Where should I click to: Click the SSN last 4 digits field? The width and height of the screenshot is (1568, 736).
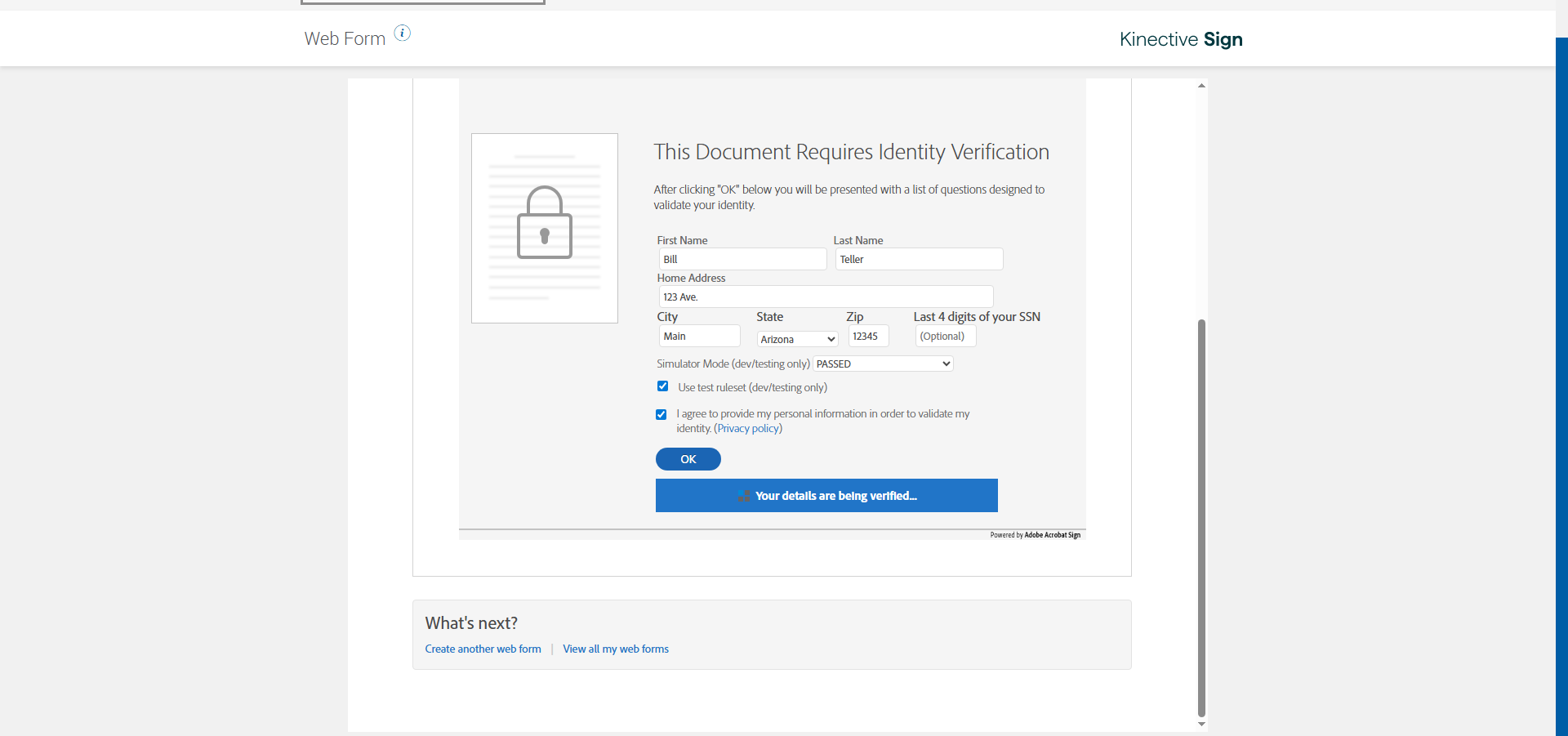(945, 336)
